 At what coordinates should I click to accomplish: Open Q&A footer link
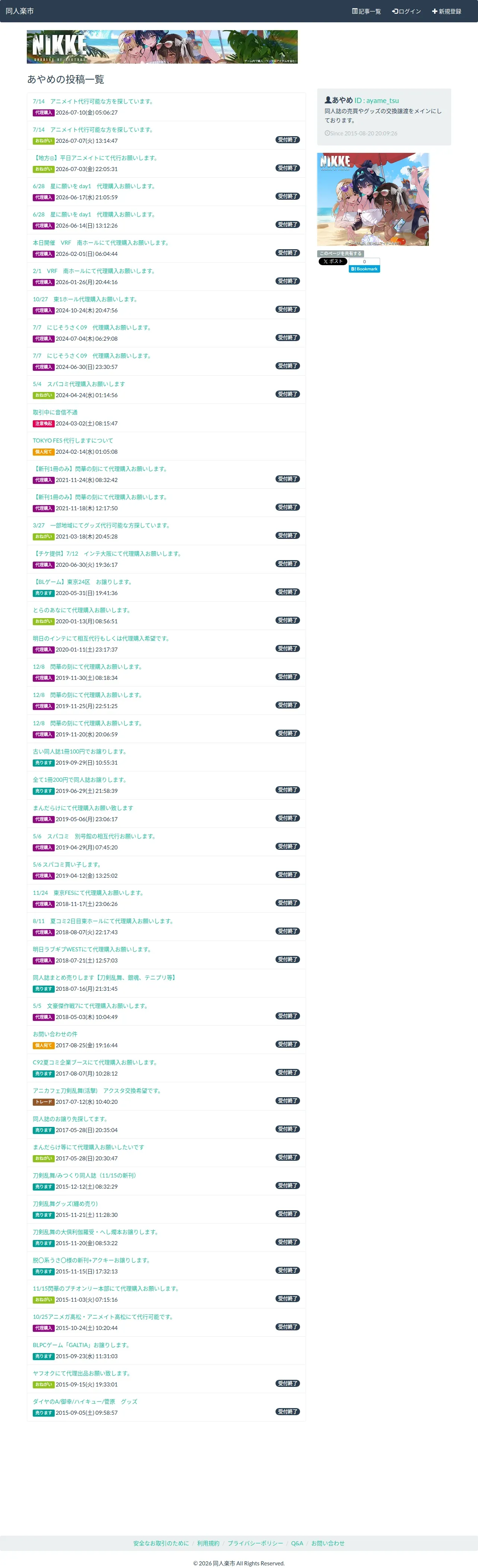click(x=297, y=1543)
